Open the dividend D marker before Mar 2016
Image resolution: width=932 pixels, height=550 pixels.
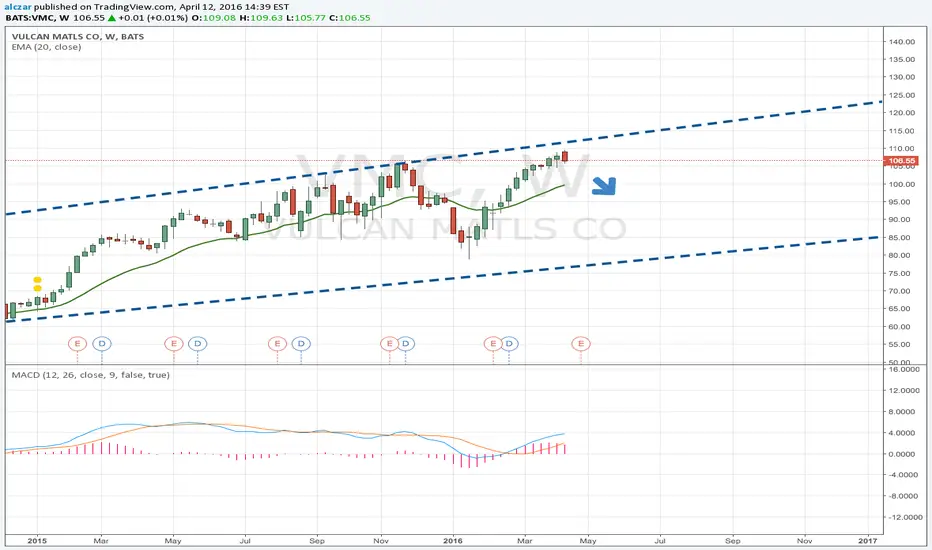[509, 344]
